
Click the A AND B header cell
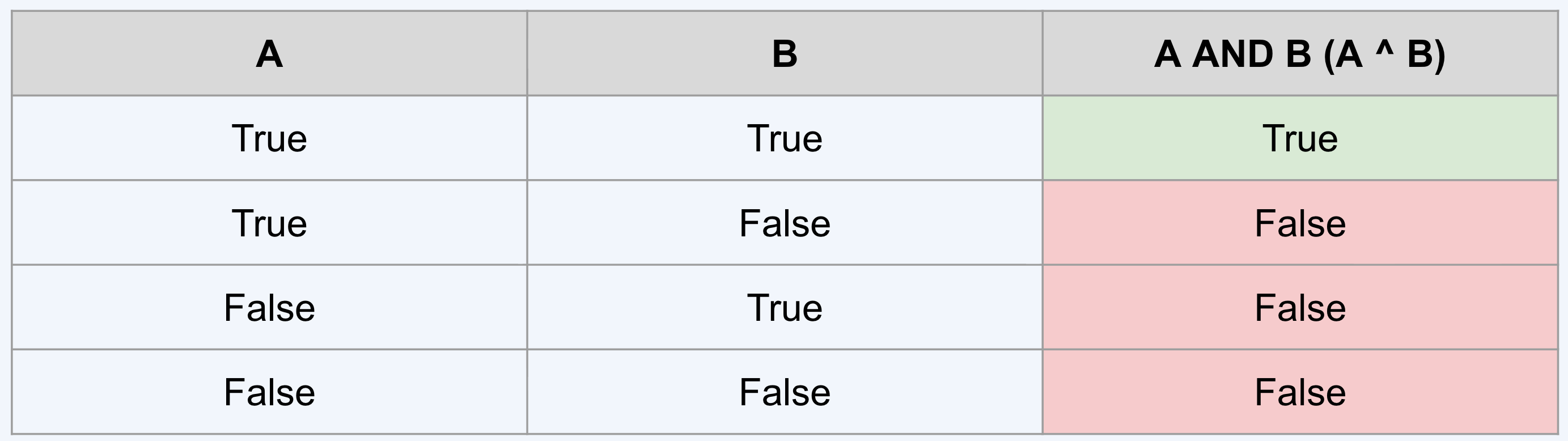point(1299,53)
